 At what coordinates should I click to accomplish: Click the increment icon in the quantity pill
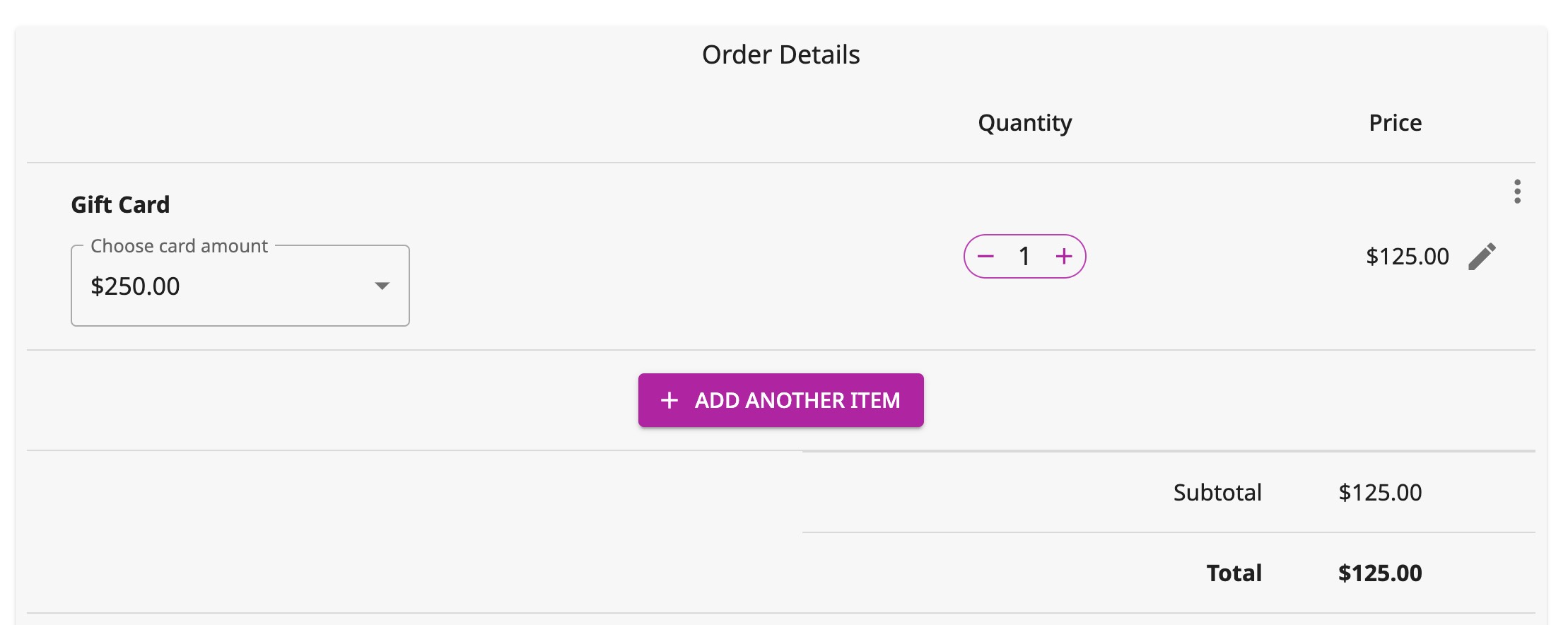(x=1065, y=256)
